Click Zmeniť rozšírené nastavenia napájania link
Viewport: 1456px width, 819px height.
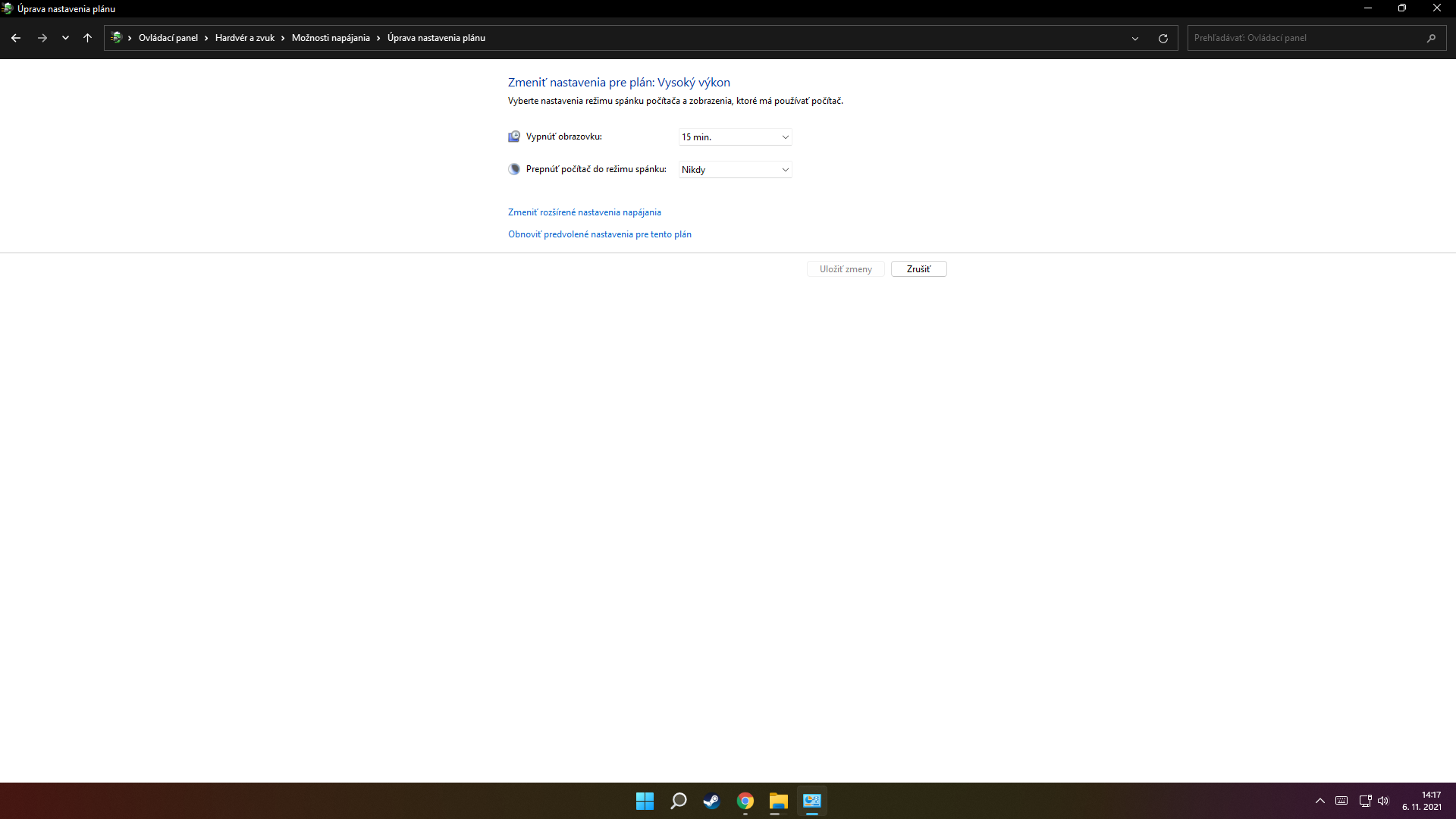[x=584, y=212]
